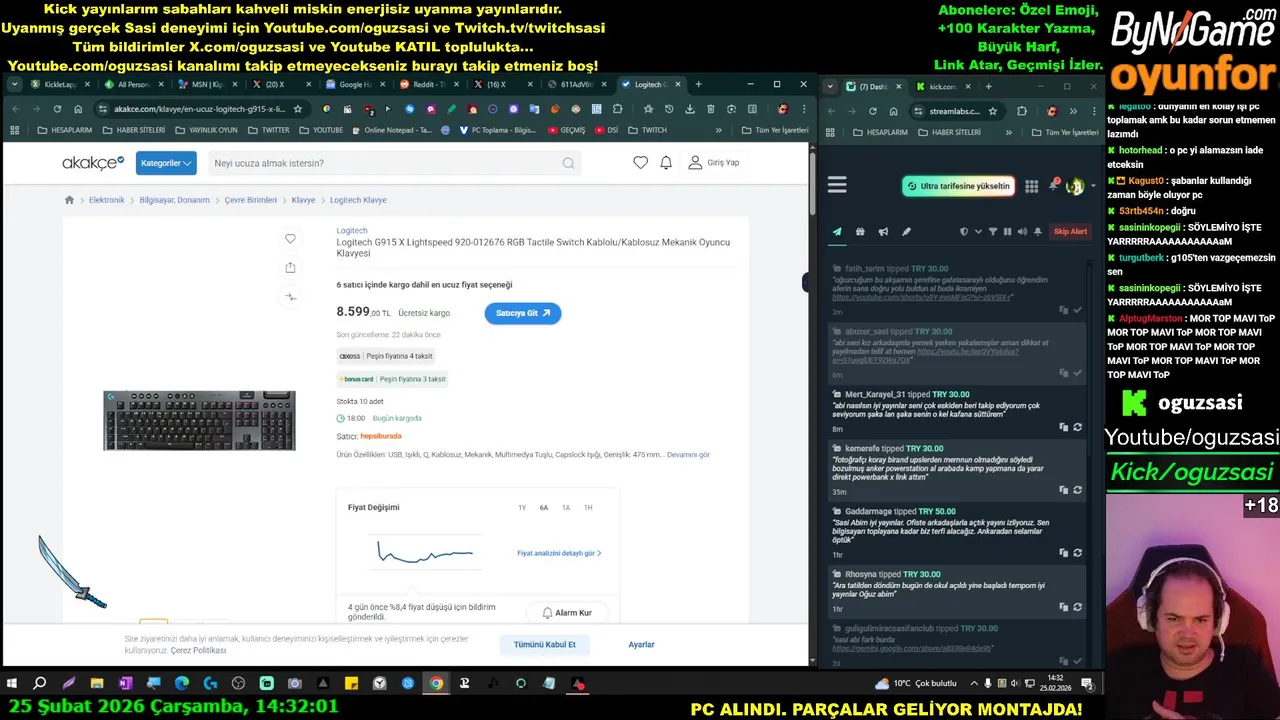Open Akakçe favorites heart in header
The image size is (1280, 720).
(x=641, y=163)
